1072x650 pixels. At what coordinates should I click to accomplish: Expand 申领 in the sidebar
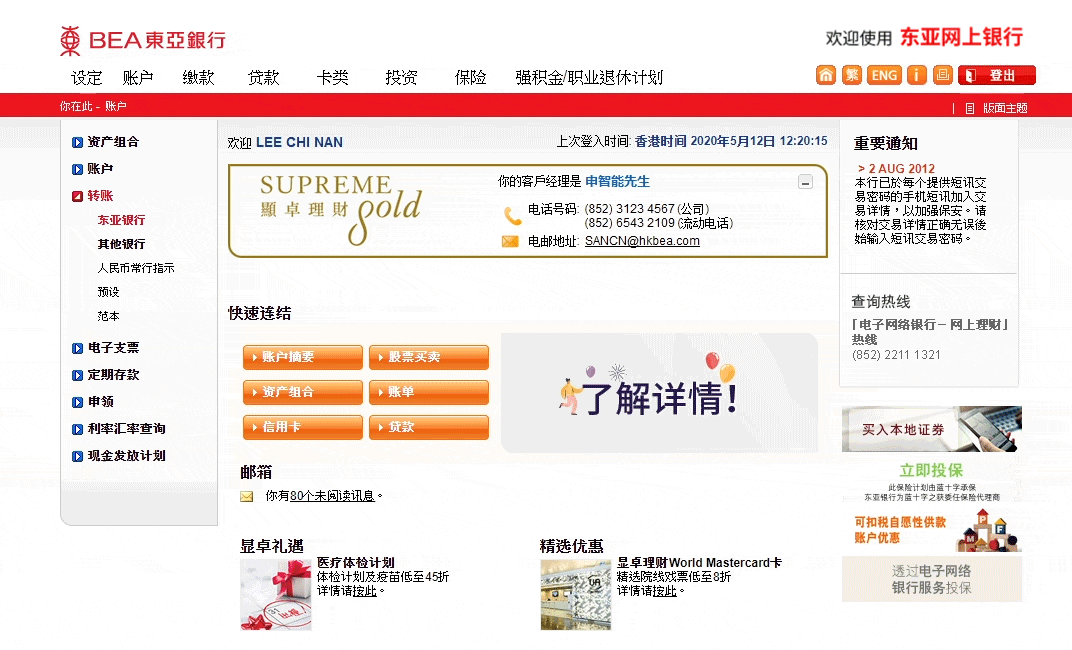93,402
